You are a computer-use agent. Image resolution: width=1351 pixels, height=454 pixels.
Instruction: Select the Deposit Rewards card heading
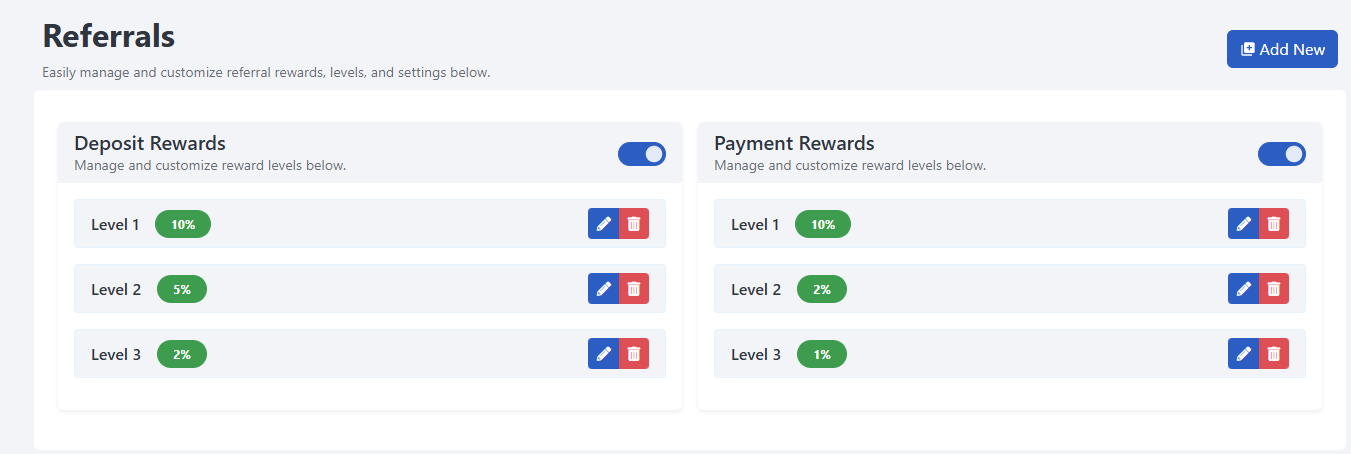[x=150, y=143]
